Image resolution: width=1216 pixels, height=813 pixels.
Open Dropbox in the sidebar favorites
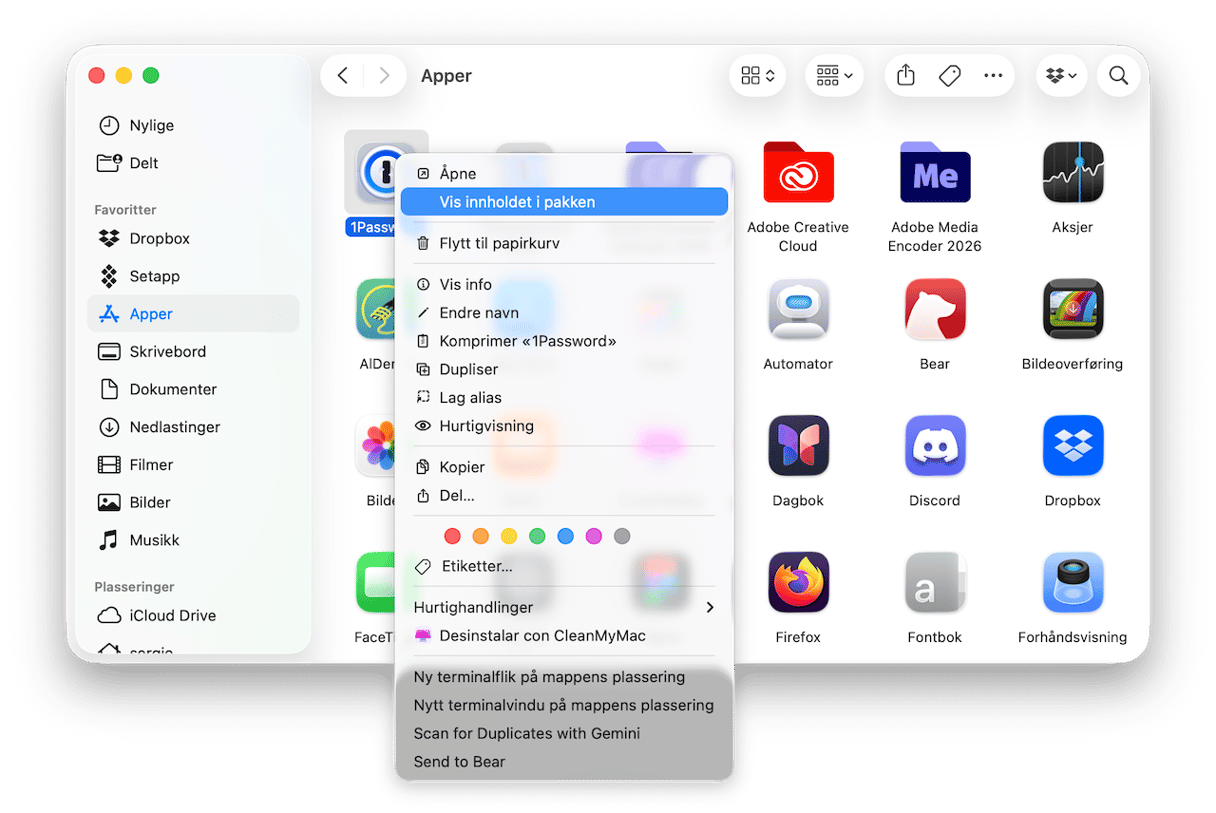193,238
